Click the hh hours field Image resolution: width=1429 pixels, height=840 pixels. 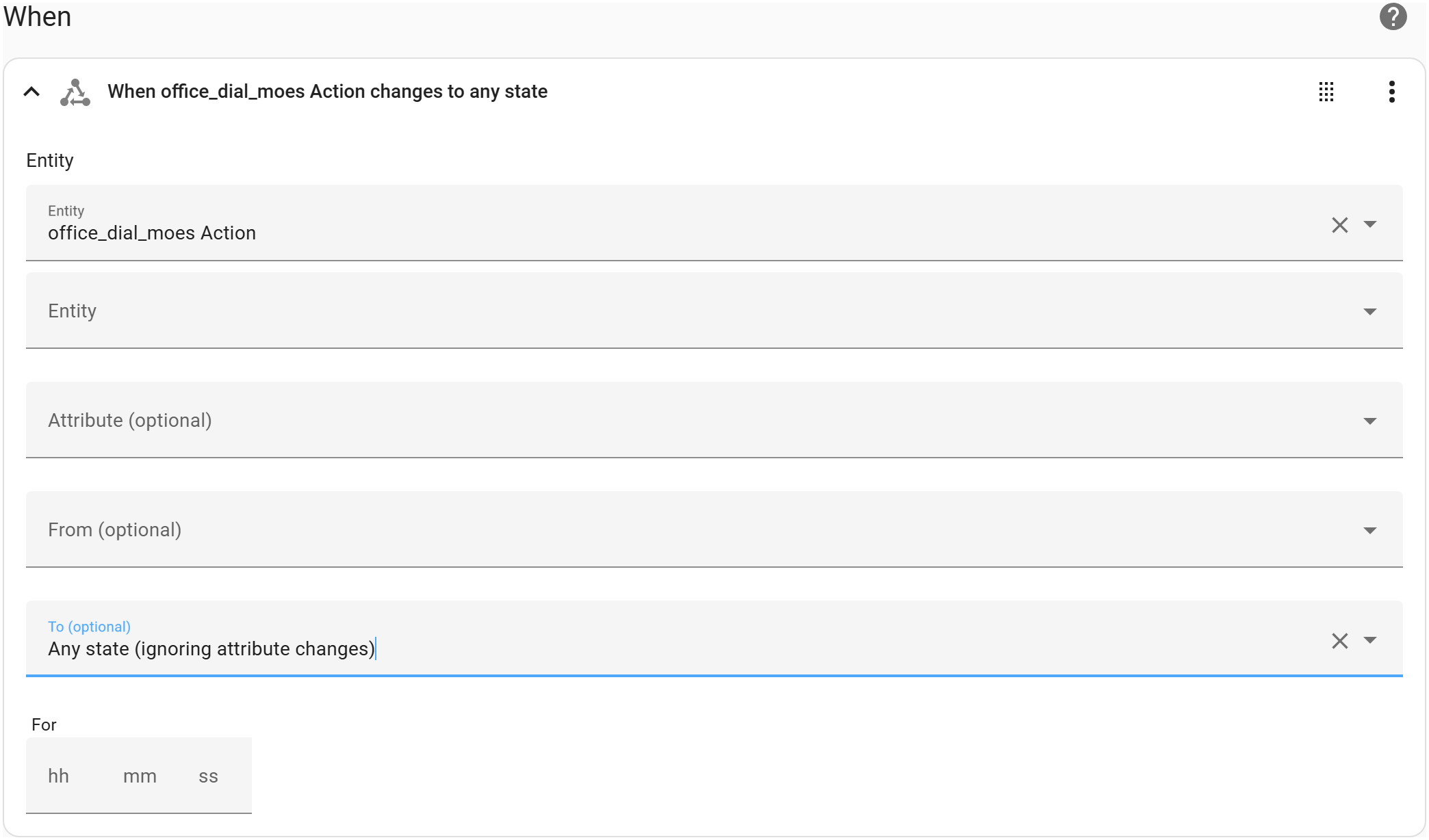pos(59,776)
